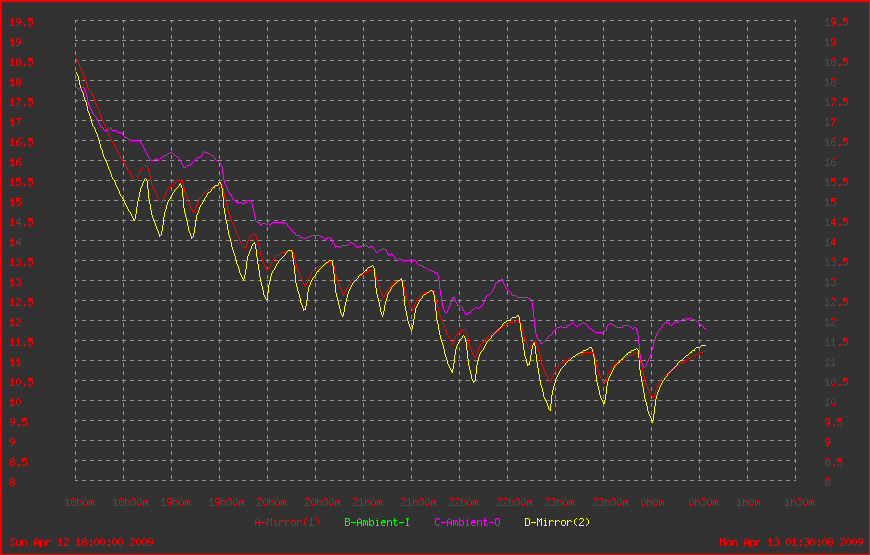Viewport: 870px width, 555px height.
Task: Click the C-Ambient-O legend label
Action: [467, 522]
